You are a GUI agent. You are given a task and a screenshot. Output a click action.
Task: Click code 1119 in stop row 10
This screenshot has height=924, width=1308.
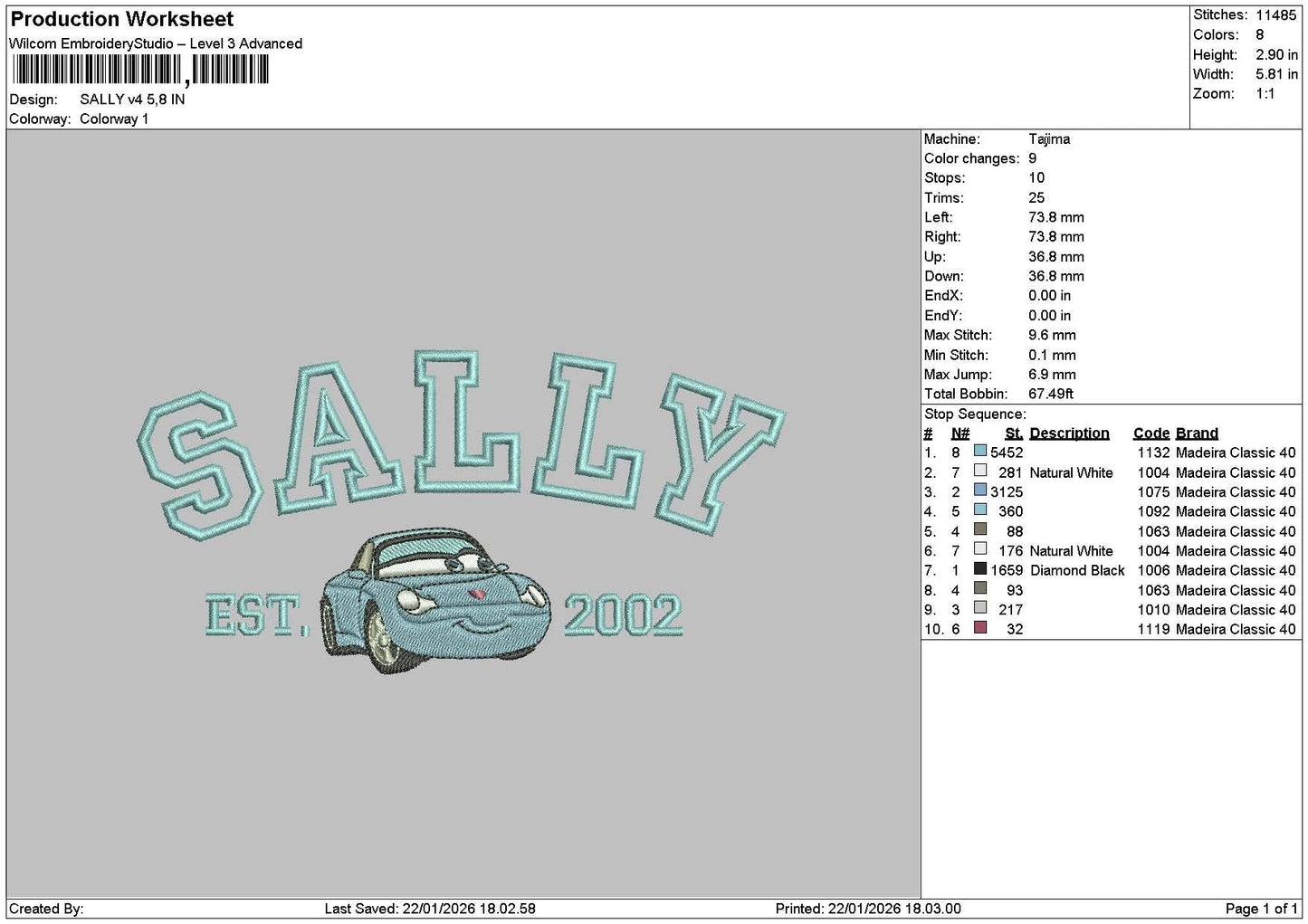pyautogui.click(x=1153, y=629)
